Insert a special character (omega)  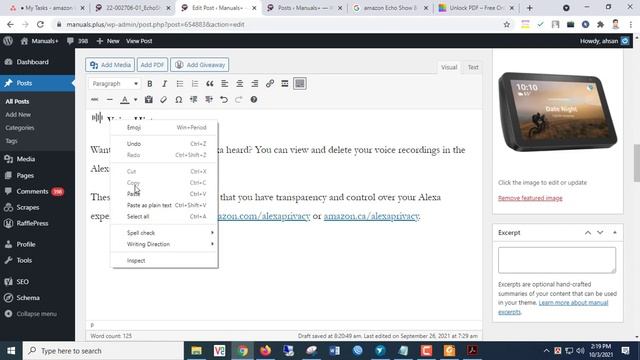178,100
